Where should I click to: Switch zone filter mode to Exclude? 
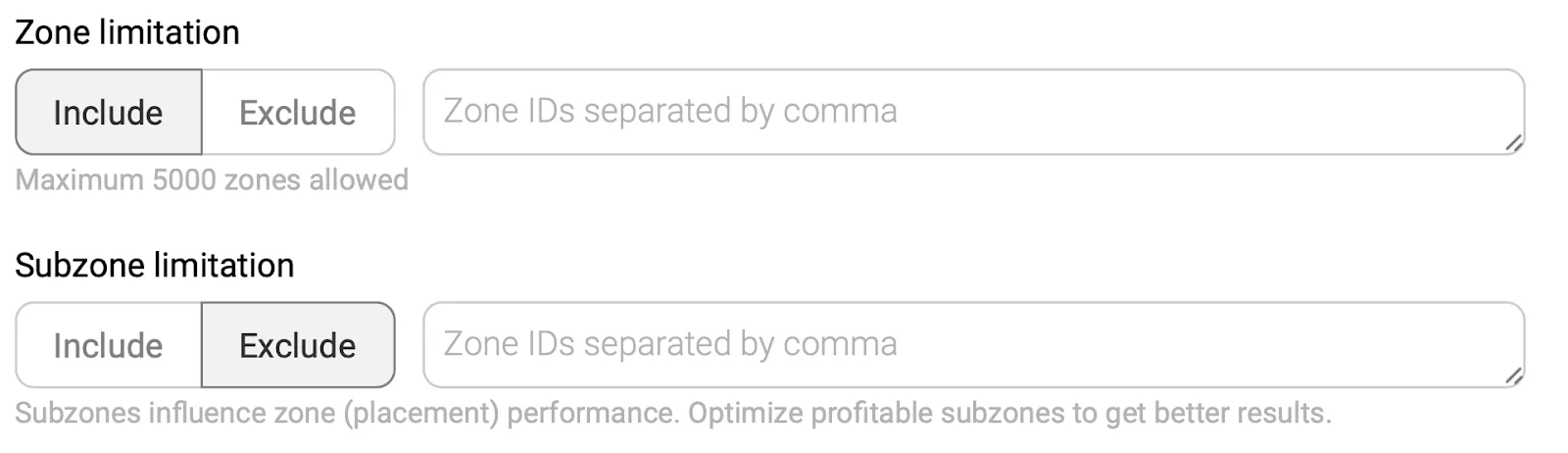[298, 113]
